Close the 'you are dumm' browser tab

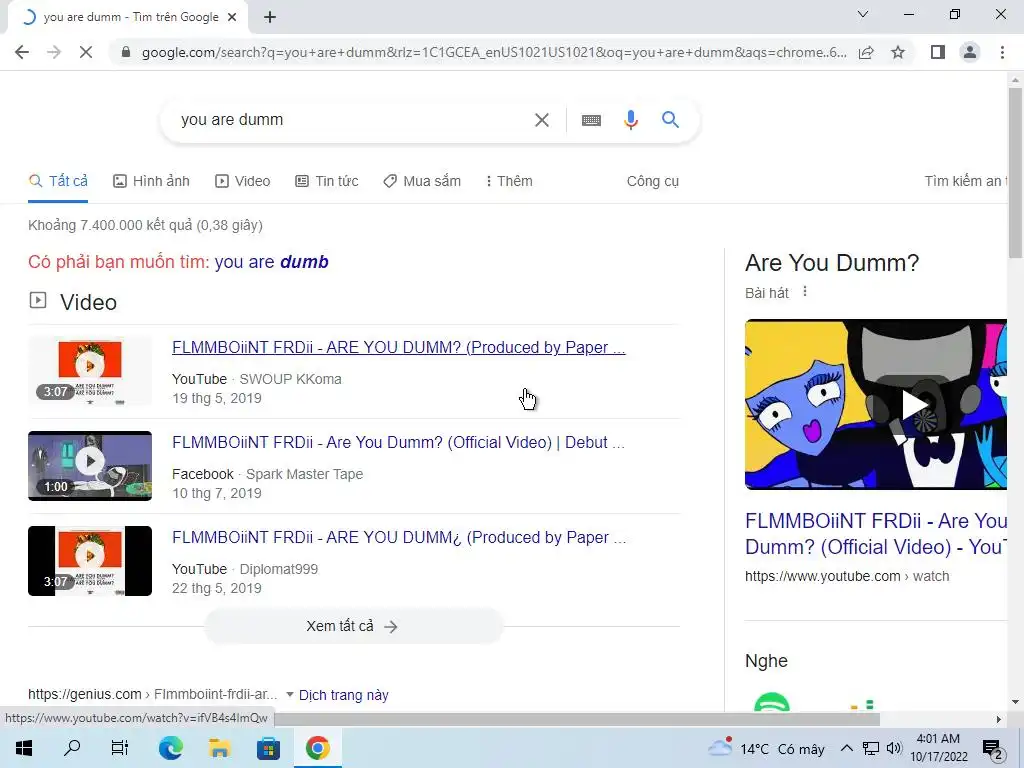pyautogui.click(x=232, y=18)
